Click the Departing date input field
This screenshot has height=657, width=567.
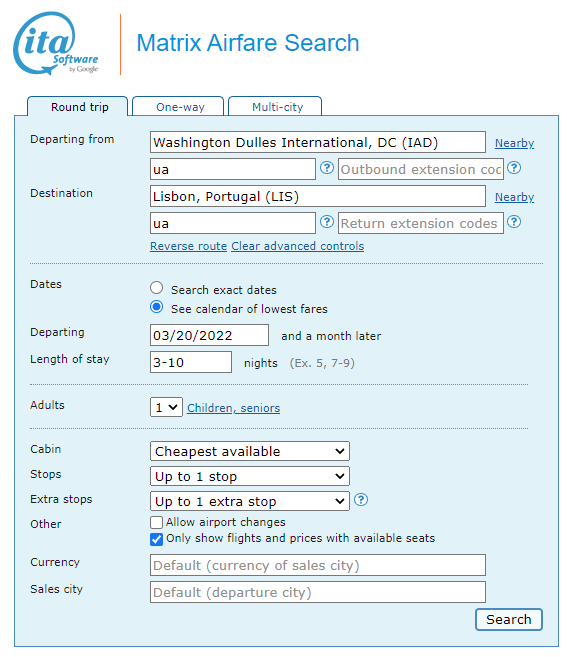point(210,335)
